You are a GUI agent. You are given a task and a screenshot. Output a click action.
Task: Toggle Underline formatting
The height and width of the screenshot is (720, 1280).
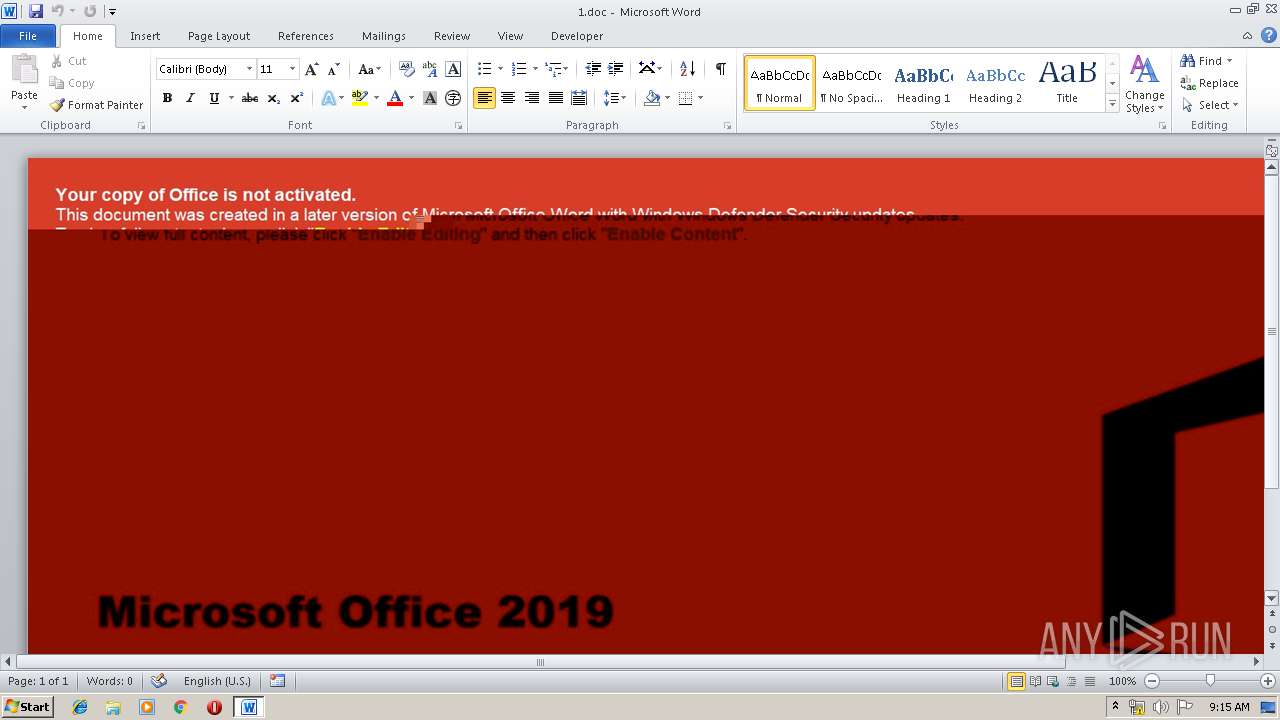[x=214, y=98]
